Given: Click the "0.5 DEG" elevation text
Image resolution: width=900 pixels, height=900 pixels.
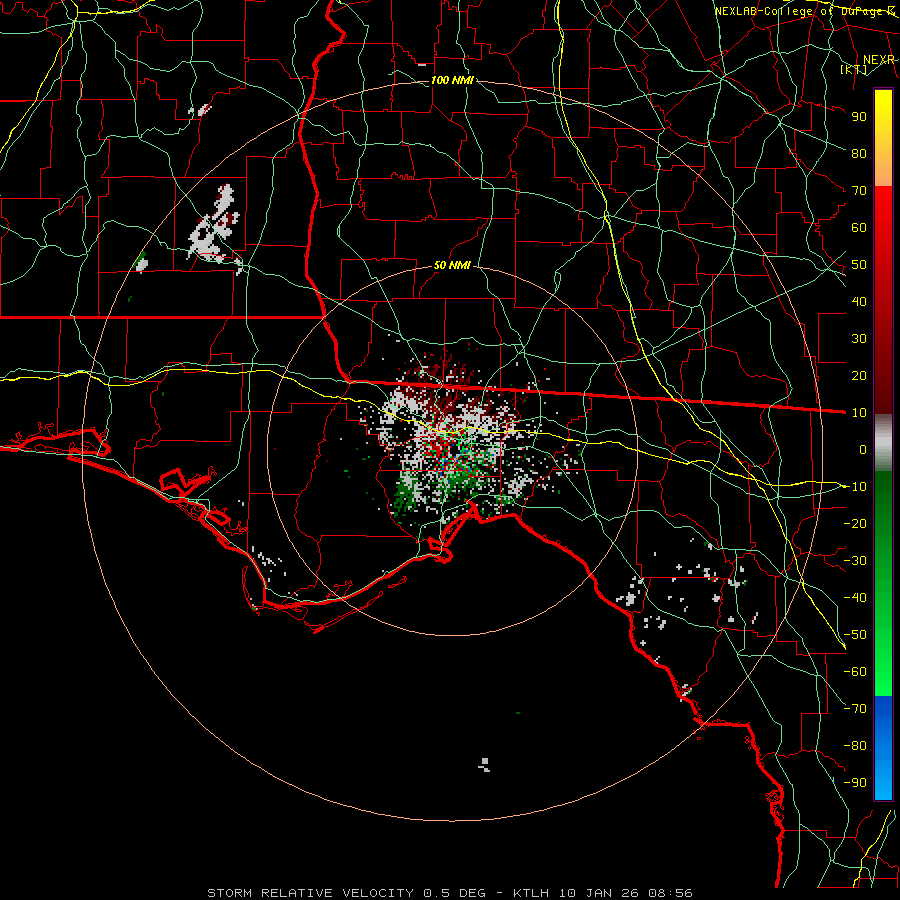Looking at the screenshot, I should click(x=454, y=893).
